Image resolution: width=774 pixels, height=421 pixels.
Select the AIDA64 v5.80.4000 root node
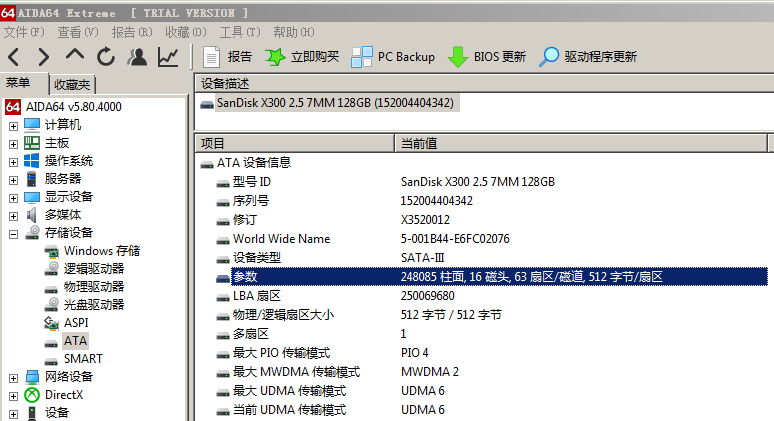pyautogui.click(x=74, y=107)
